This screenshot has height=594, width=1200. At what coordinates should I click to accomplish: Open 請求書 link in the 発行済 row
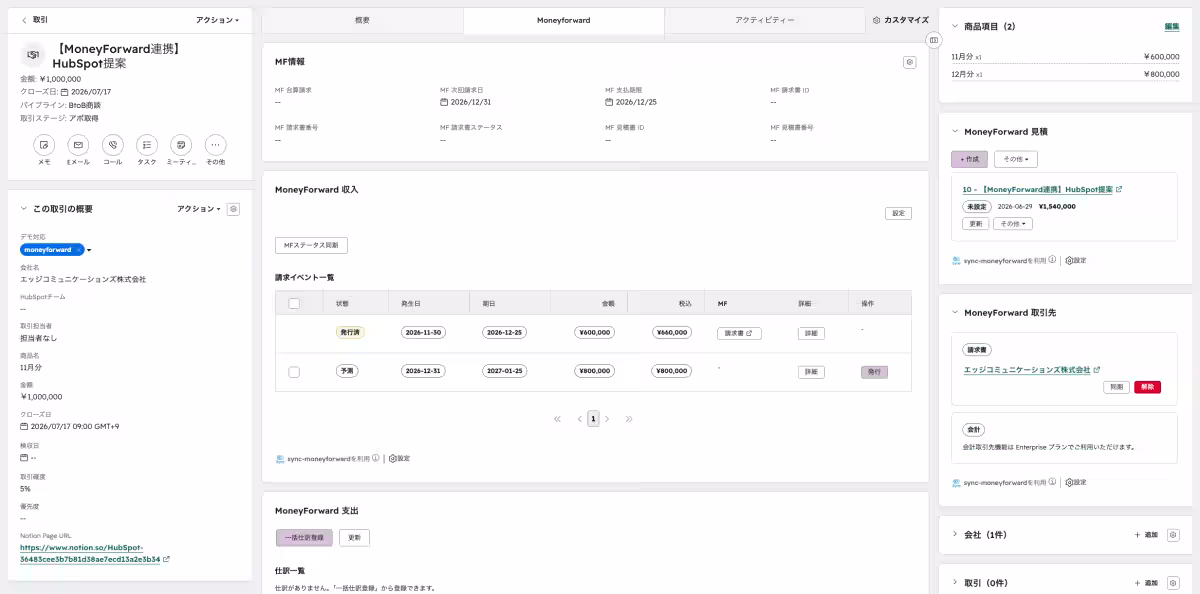point(739,333)
